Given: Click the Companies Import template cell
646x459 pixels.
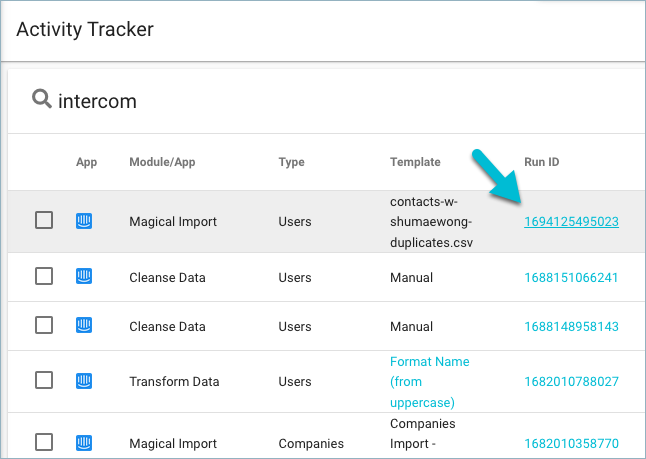Looking at the screenshot, I should 423,434.
